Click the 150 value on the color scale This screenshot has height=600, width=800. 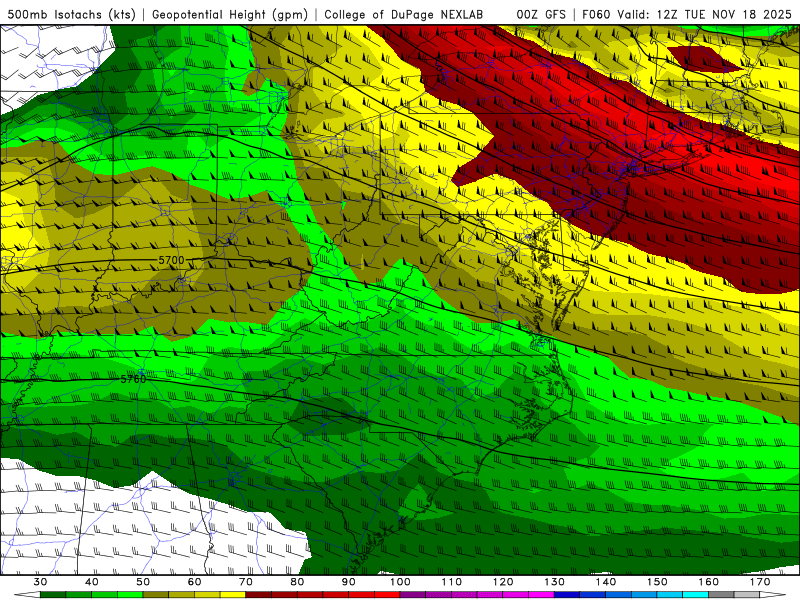tap(657, 582)
